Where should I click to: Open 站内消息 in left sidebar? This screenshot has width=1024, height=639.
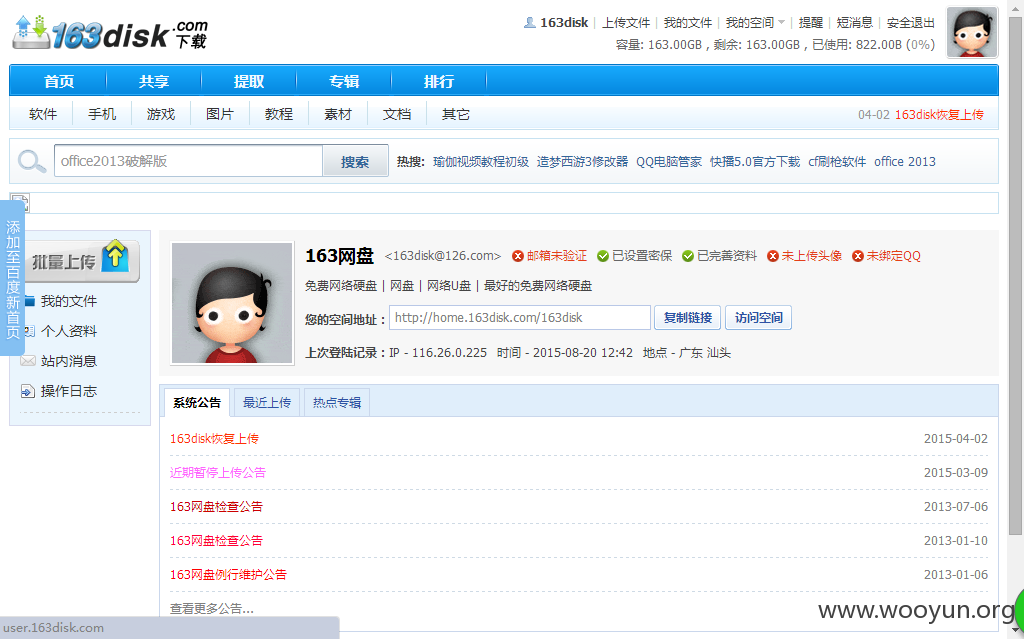tap(69, 361)
